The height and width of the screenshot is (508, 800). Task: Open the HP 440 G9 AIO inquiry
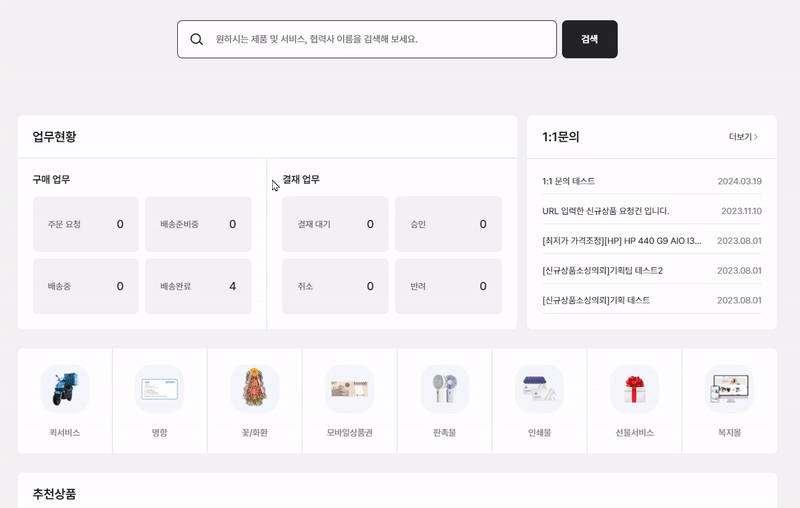point(621,241)
